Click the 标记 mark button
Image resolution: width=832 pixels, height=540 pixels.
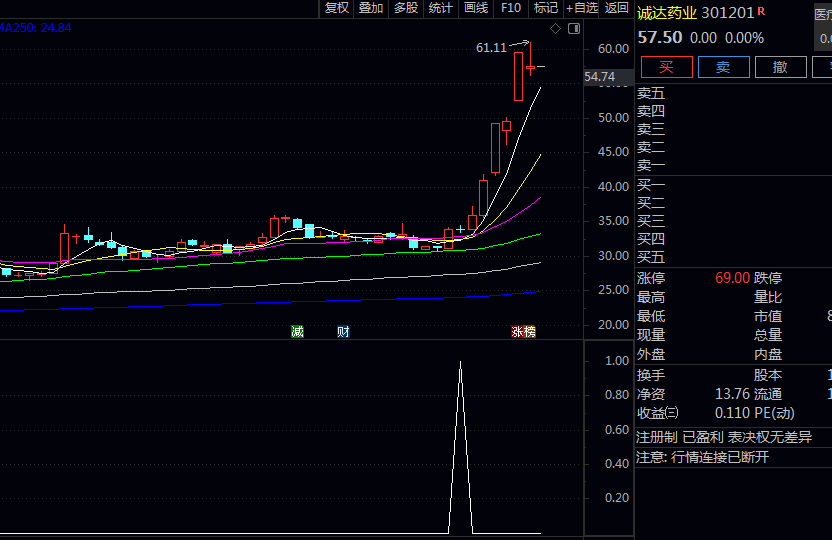[x=546, y=8]
